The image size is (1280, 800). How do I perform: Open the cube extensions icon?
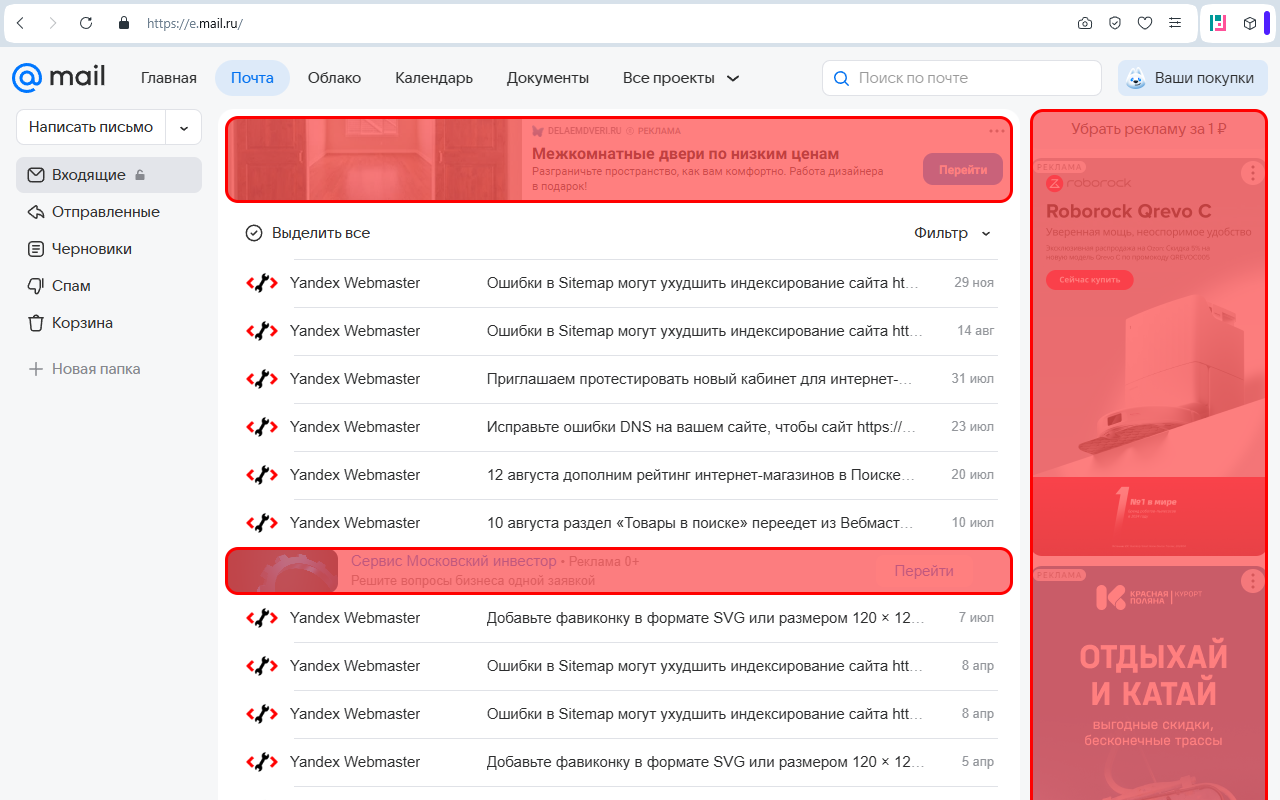click(1249, 23)
